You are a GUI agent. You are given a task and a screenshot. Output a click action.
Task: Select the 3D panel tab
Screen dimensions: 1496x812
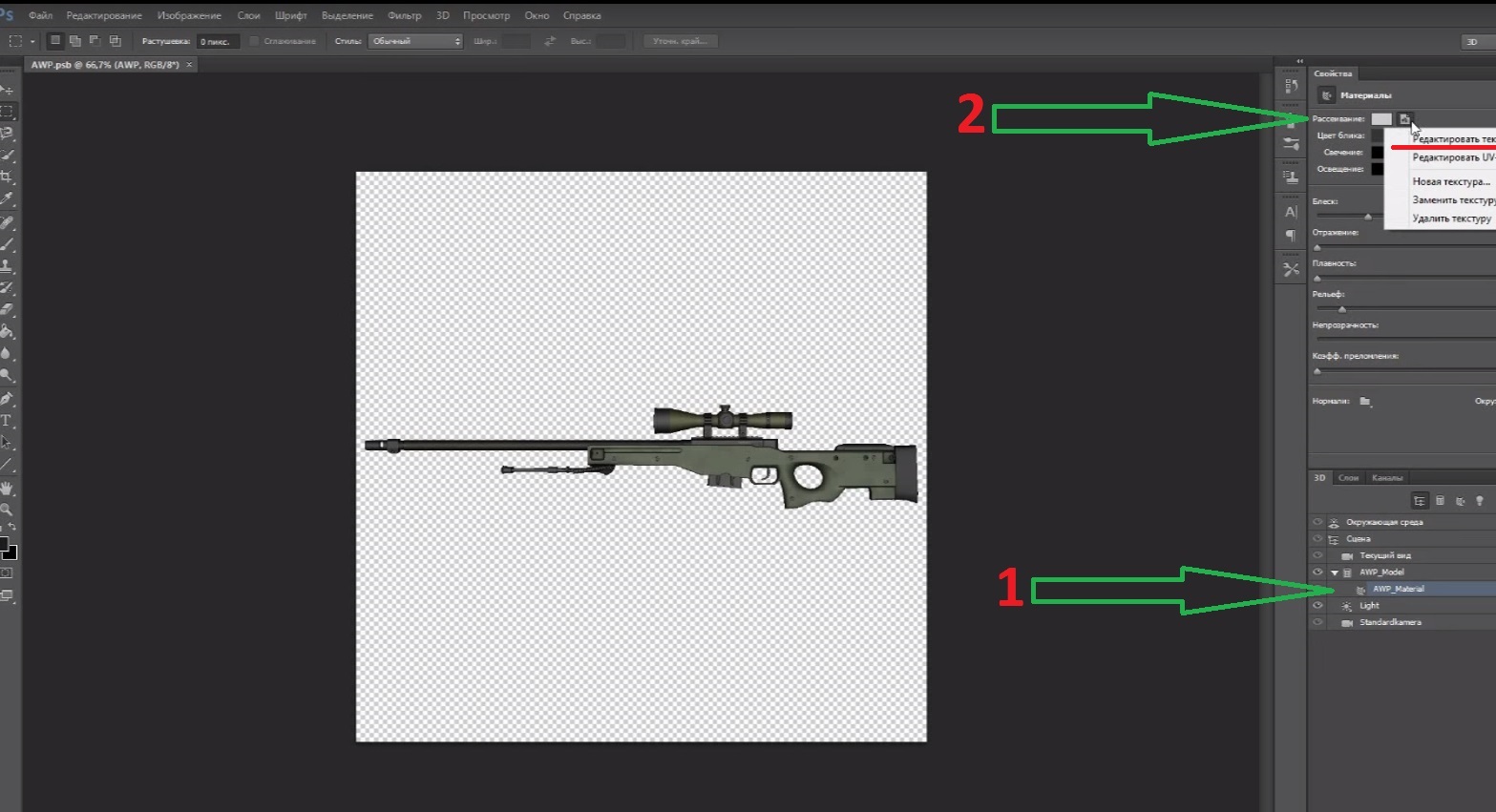pyautogui.click(x=1320, y=478)
